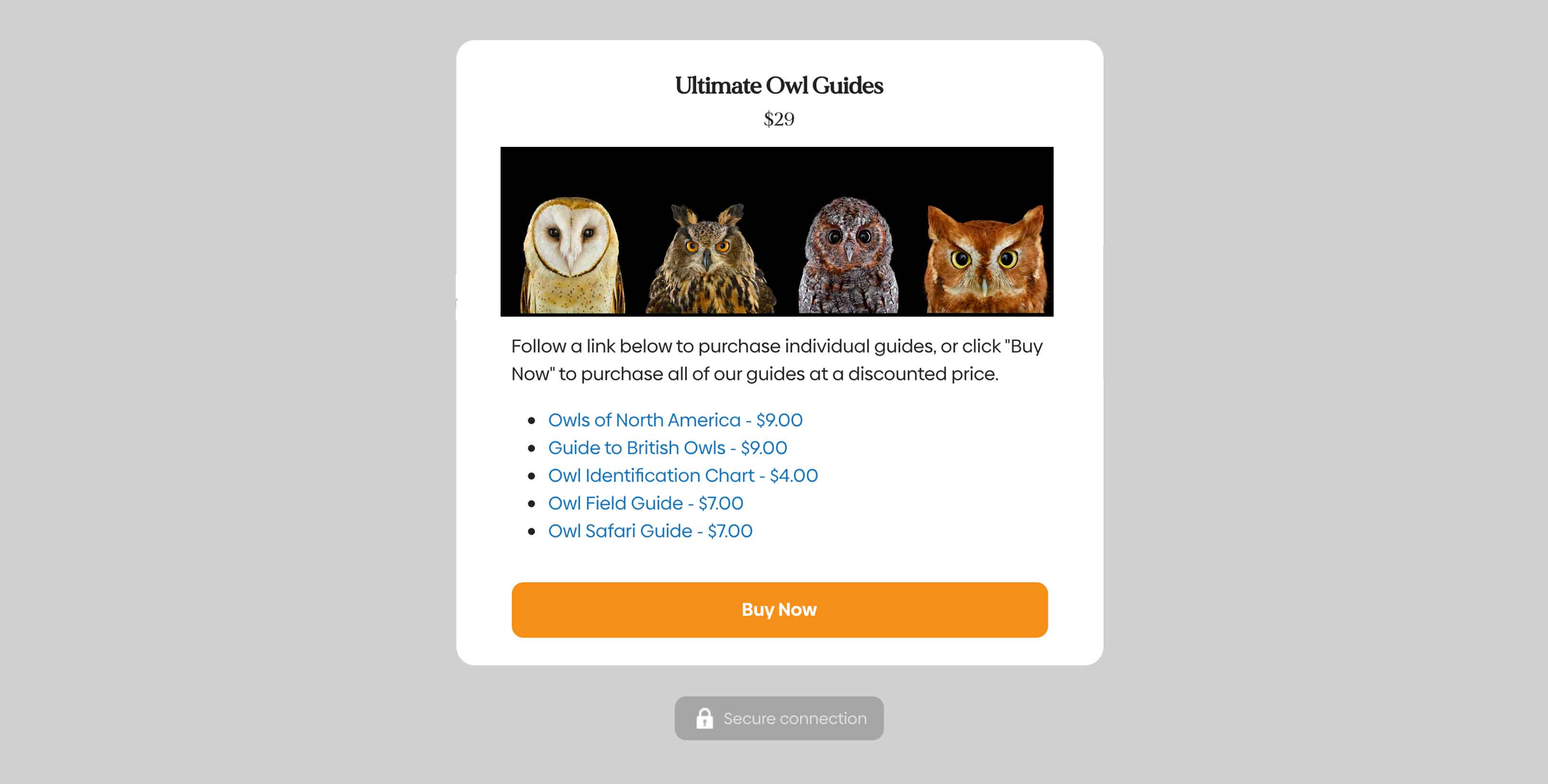The height and width of the screenshot is (784, 1548).
Task: Click the red screech owl photo
Action: point(984,259)
